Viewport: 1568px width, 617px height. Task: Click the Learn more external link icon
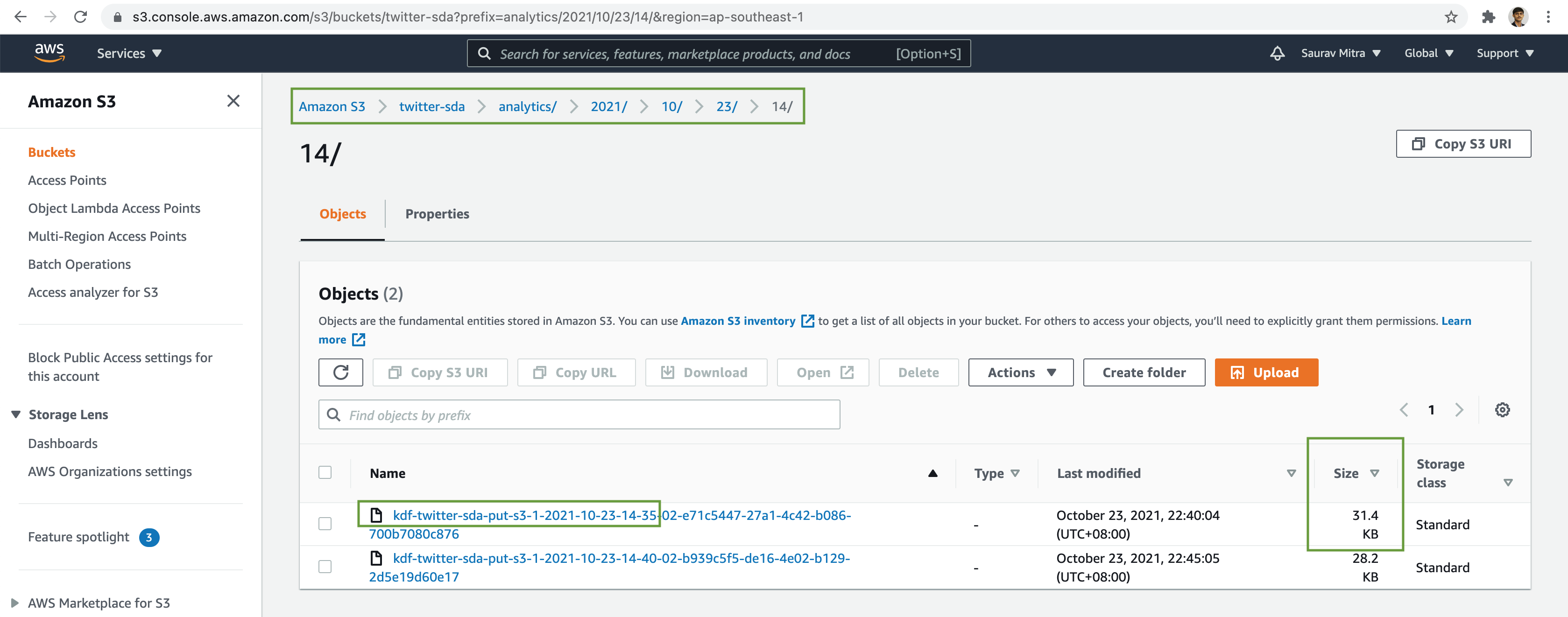click(359, 339)
